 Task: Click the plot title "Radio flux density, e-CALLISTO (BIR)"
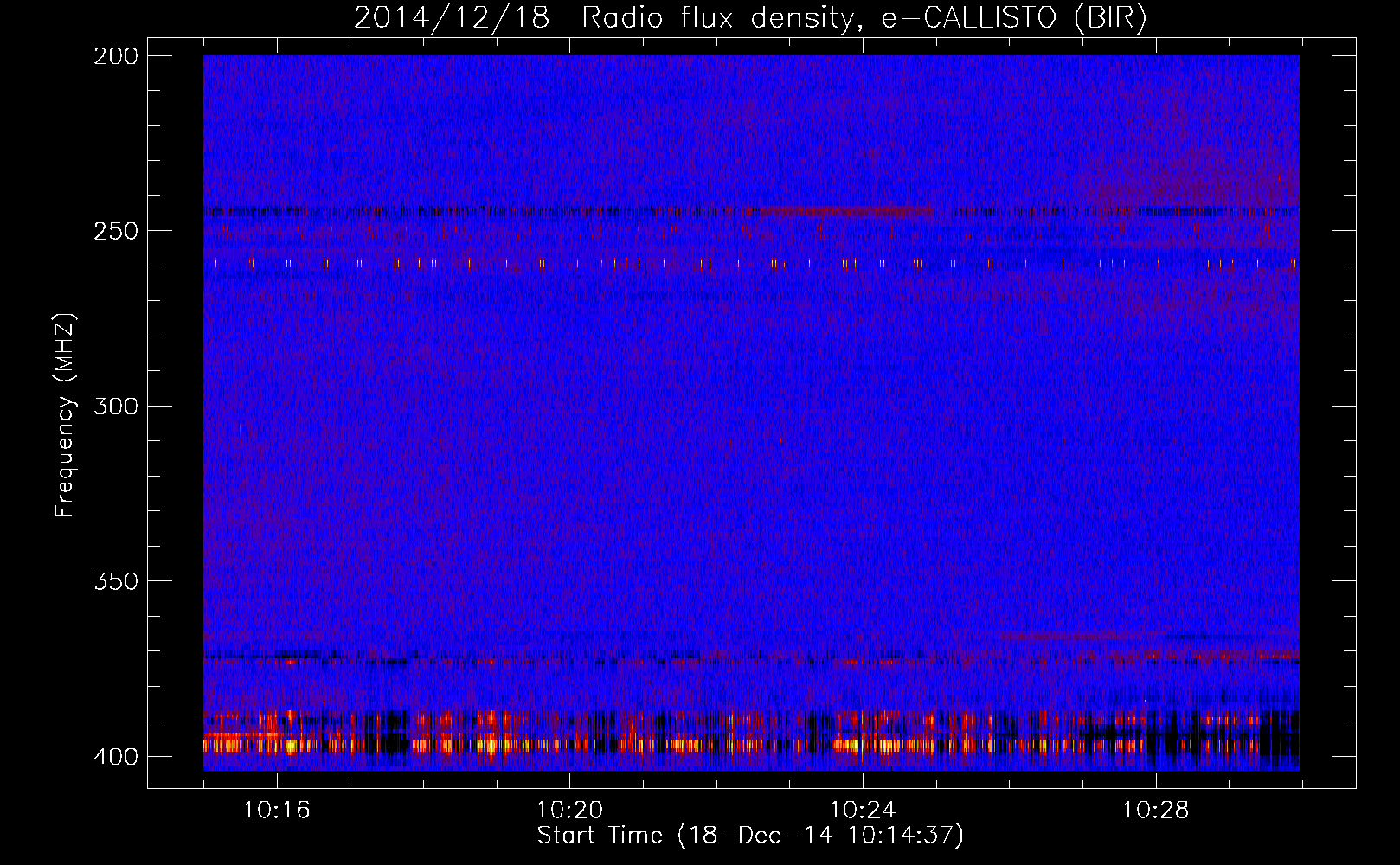tap(864, 18)
